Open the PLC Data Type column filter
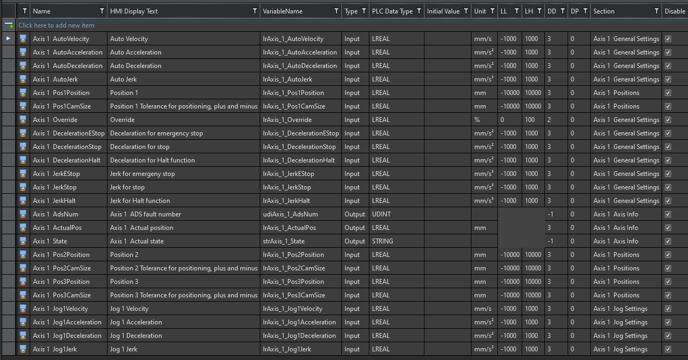This screenshot has height=360, width=688. coord(419,11)
